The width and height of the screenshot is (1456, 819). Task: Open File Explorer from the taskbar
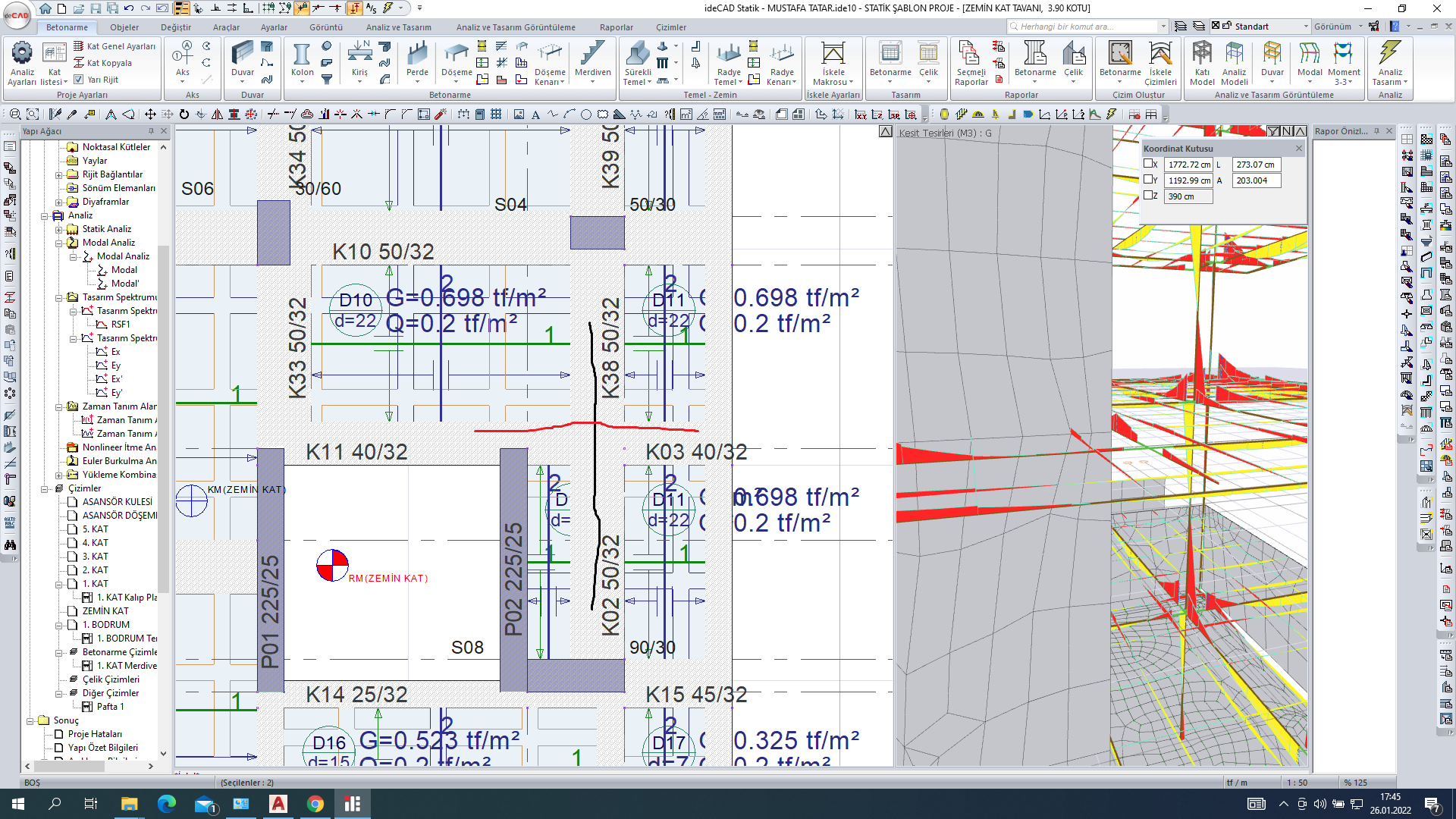point(129,804)
